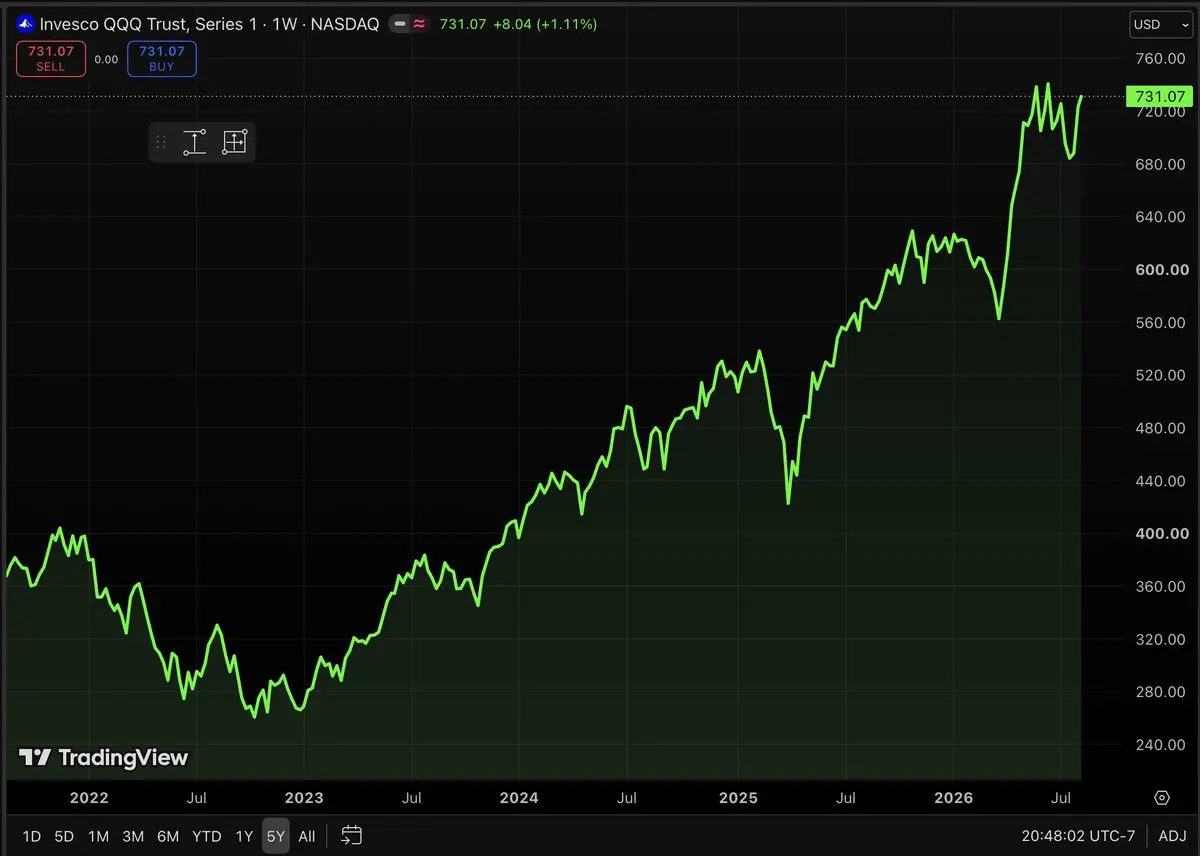Click the 240.00 price scale label

1160,745
